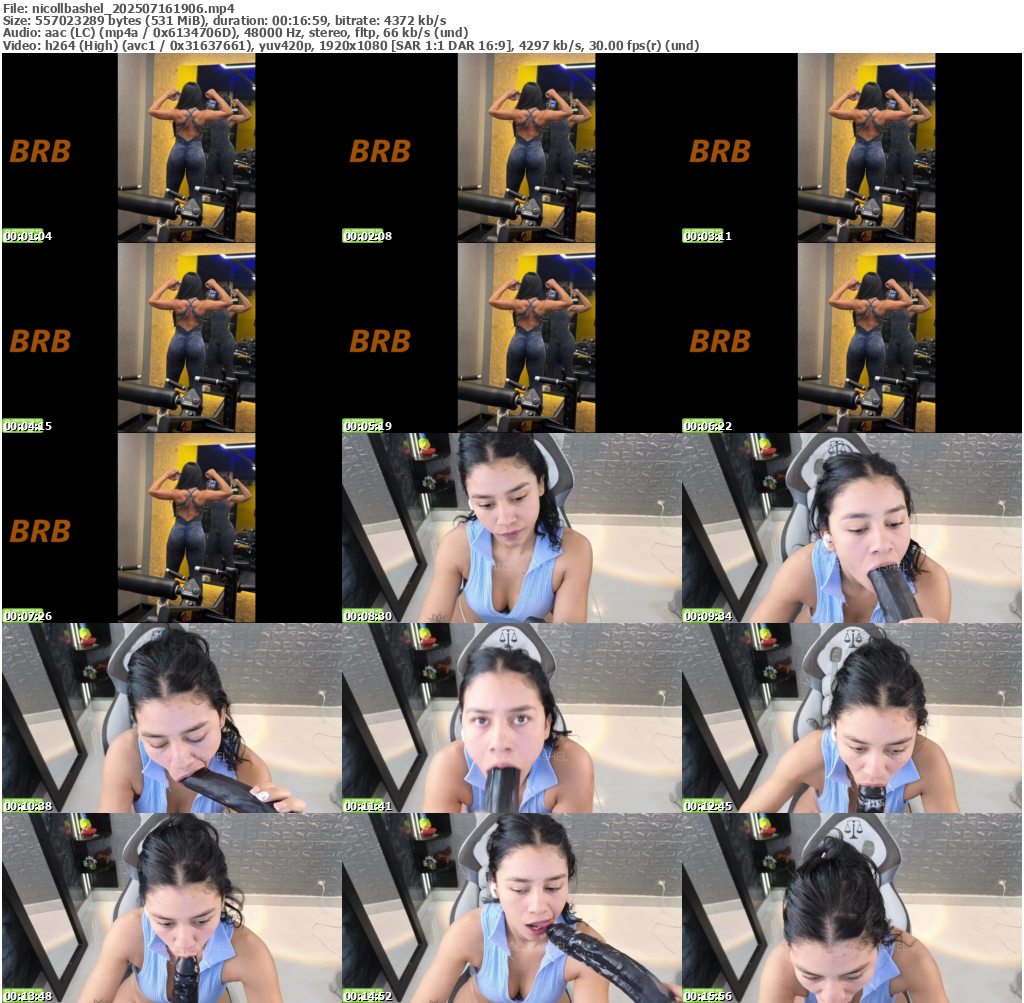Click the 'Video: h264 (High)' header line
The height and width of the screenshot is (1003, 1024).
[x=351, y=46]
